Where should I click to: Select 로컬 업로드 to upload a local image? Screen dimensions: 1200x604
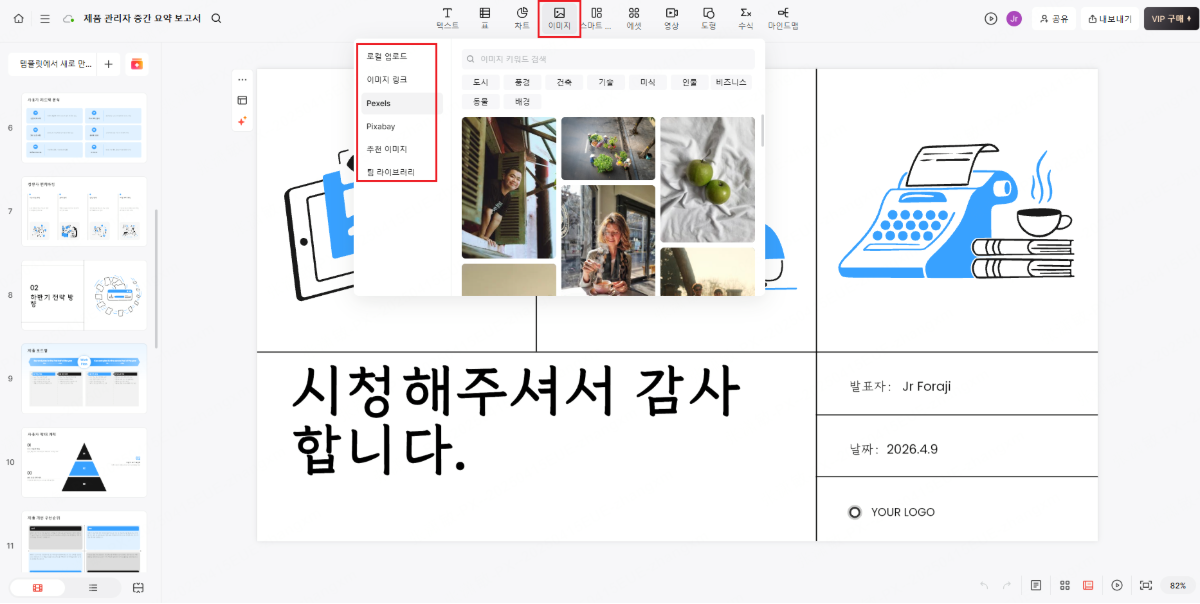[384, 56]
